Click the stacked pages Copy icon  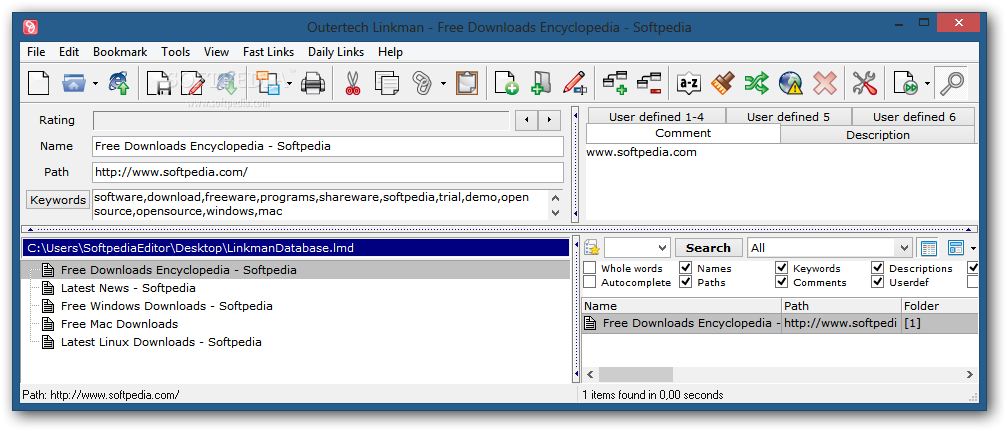(x=387, y=83)
